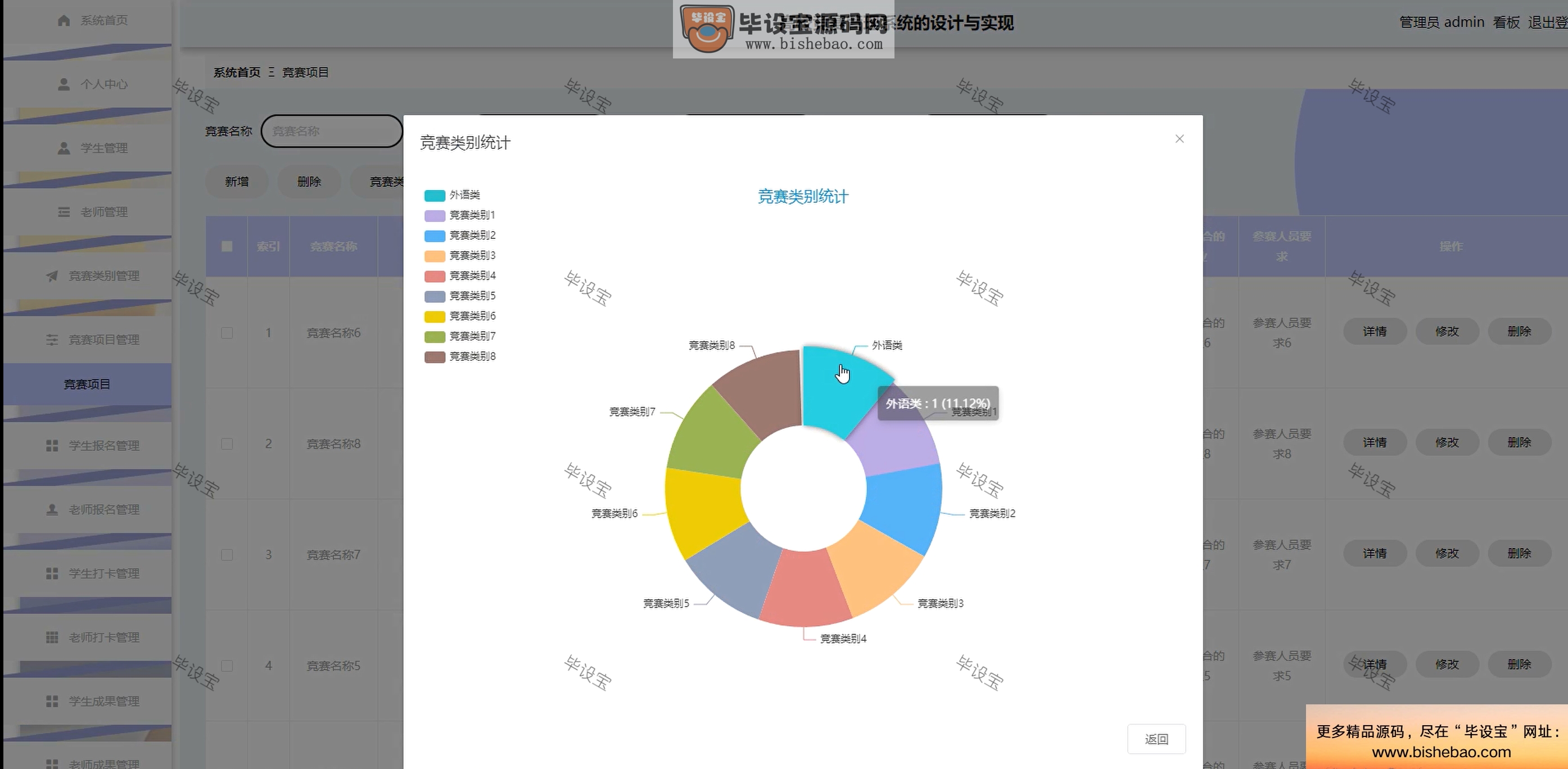Toggle 竞赛类别1 legend item
Image resolution: width=1568 pixels, height=769 pixels.
coord(459,215)
